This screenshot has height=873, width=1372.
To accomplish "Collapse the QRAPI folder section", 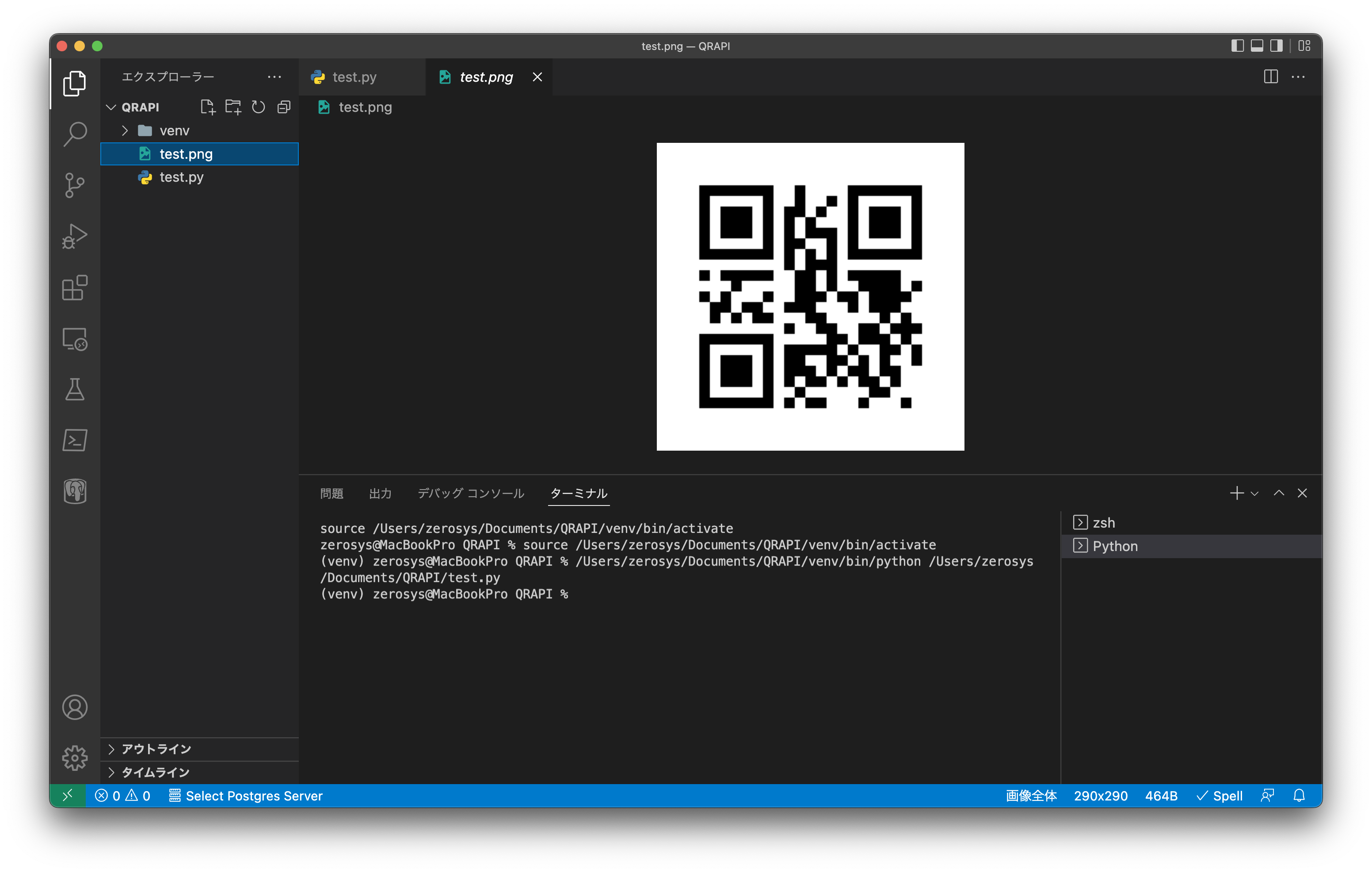I will pos(111,107).
